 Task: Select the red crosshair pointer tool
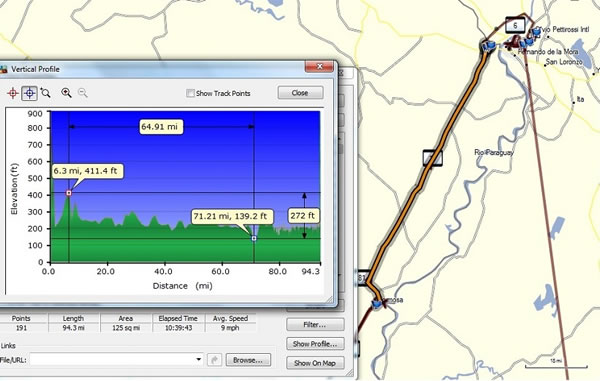(13, 93)
